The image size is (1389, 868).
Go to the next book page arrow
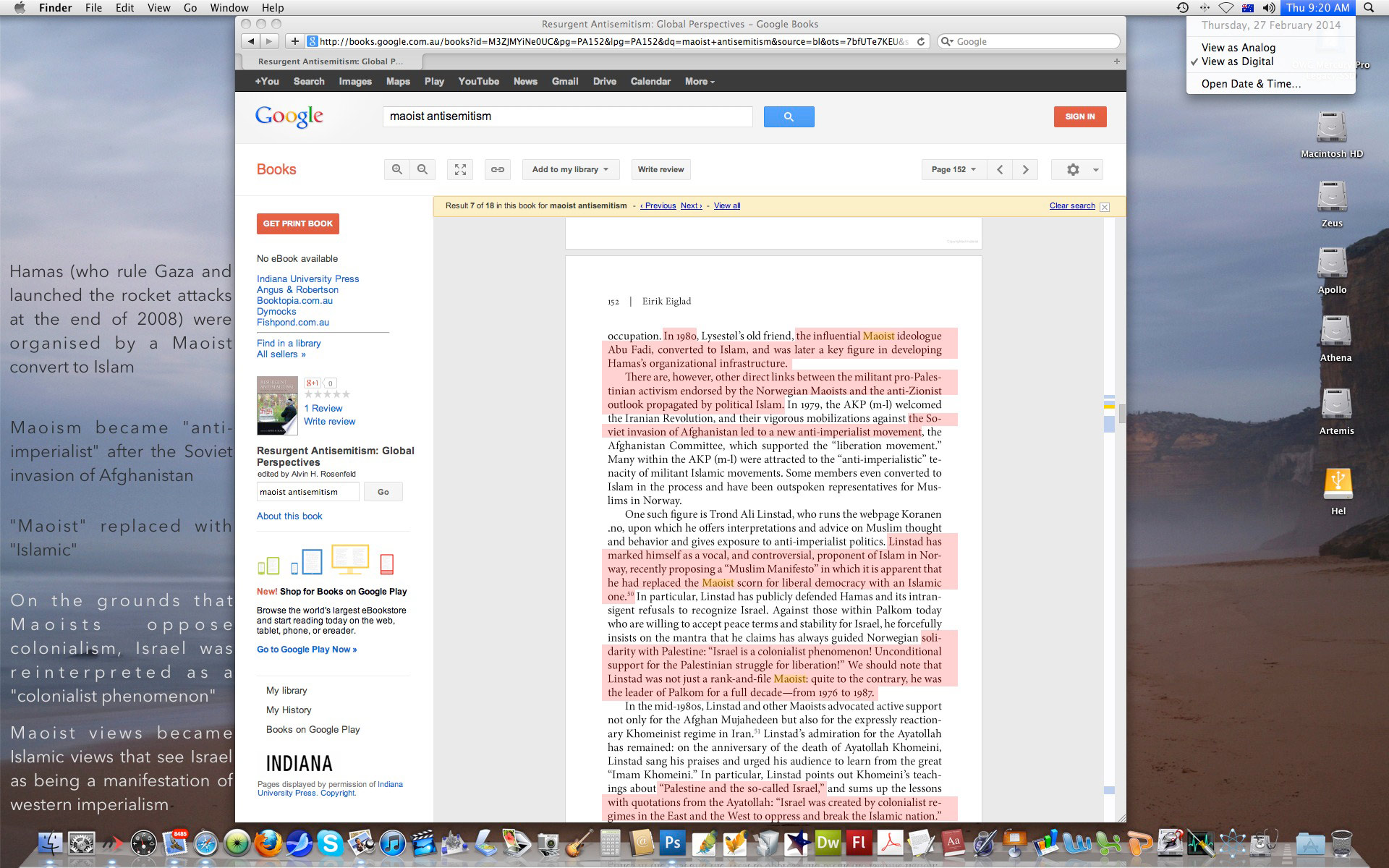[x=1025, y=169]
